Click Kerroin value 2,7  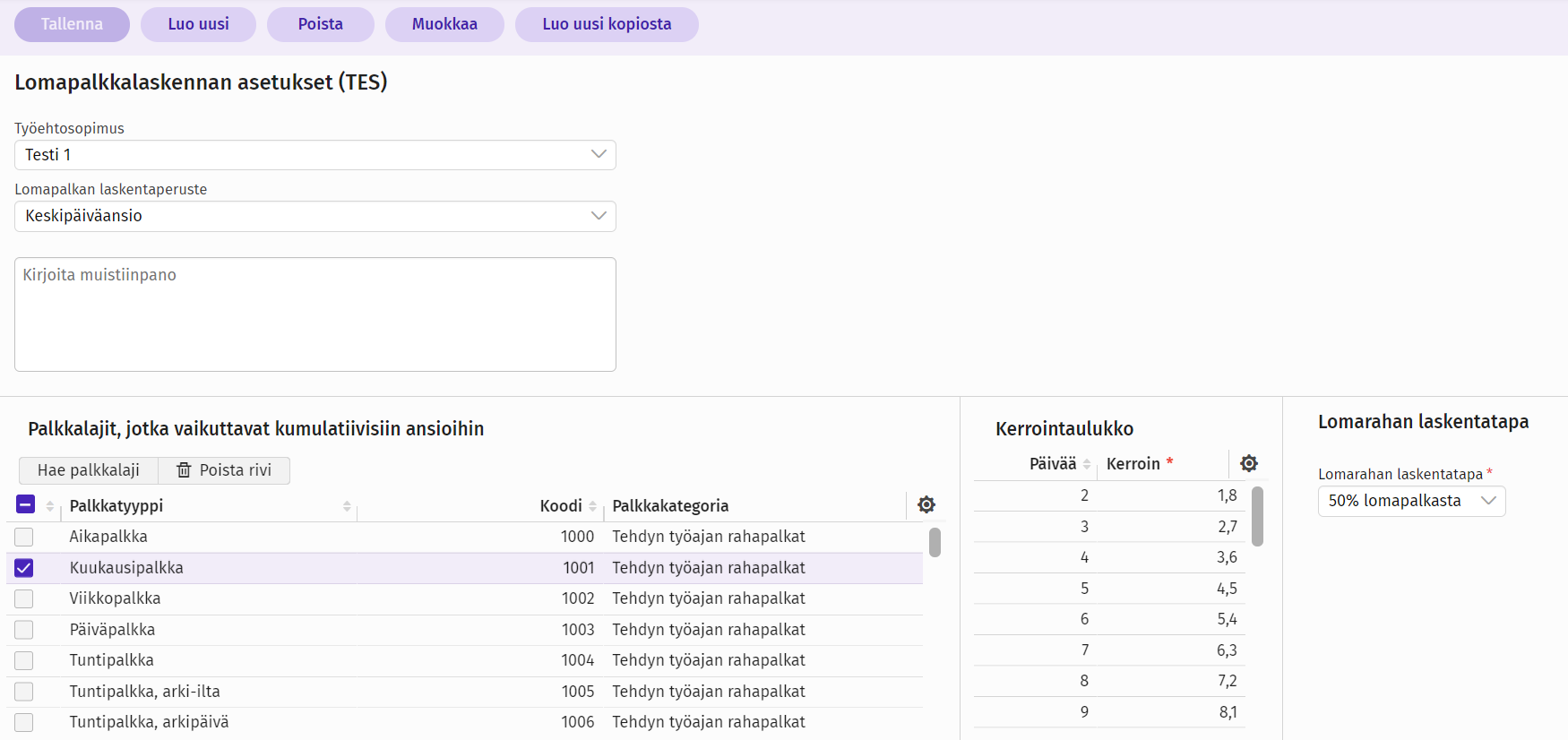click(1227, 527)
